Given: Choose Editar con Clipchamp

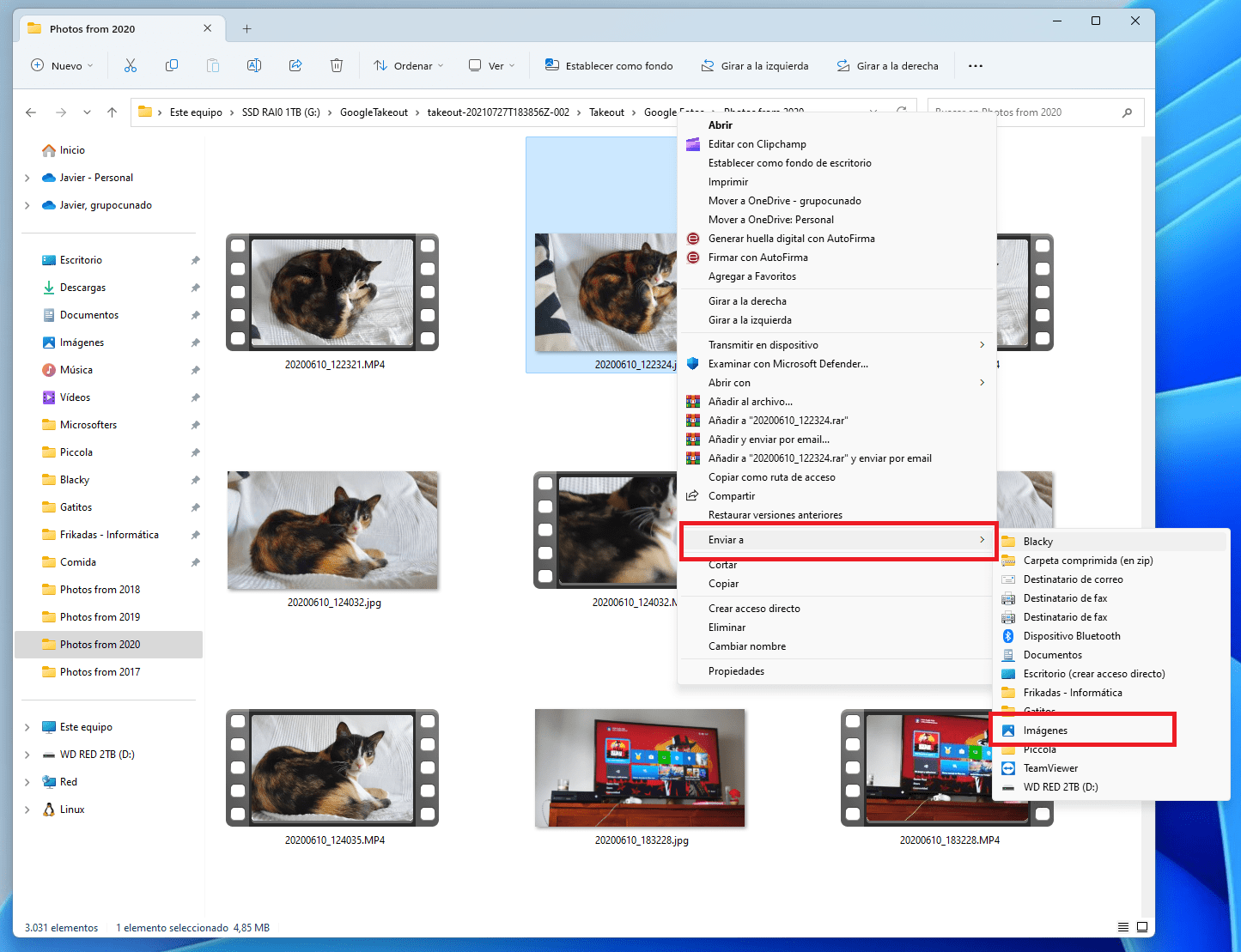Looking at the screenshot, I should coord(757,144).
